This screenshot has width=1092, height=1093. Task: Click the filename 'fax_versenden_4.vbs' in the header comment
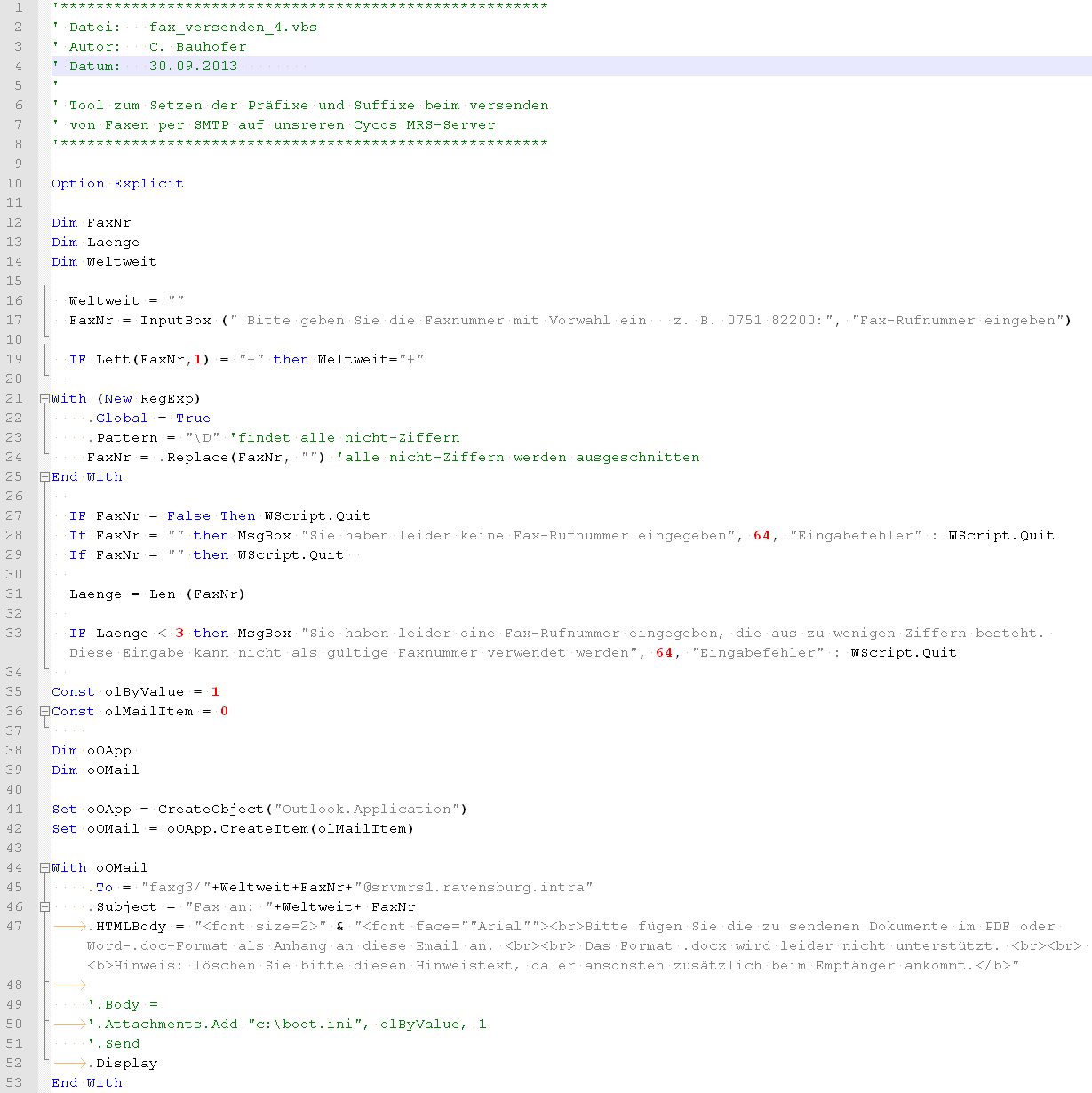[x=233, y=28]
